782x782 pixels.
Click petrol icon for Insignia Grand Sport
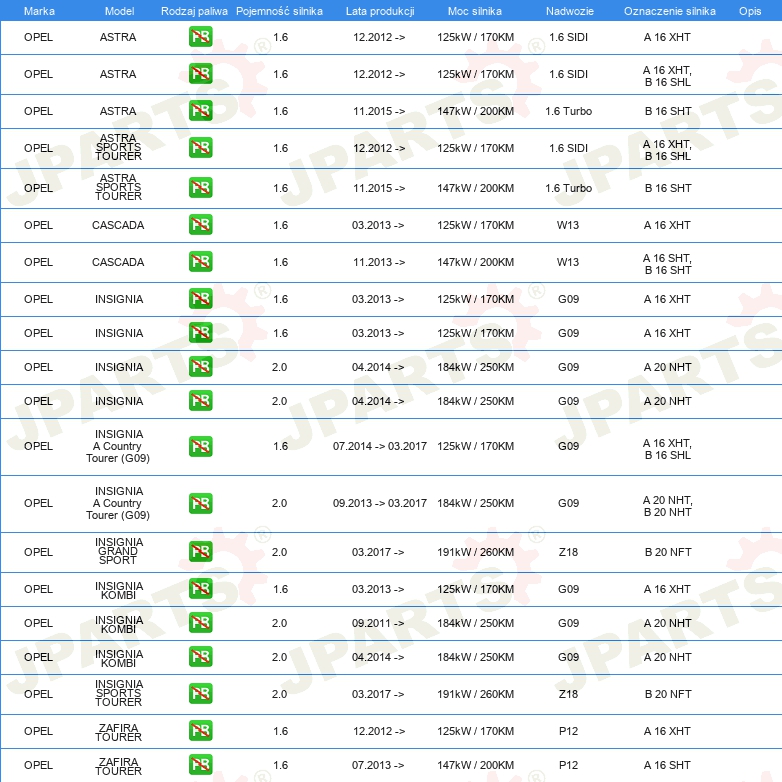click(200, 552)
